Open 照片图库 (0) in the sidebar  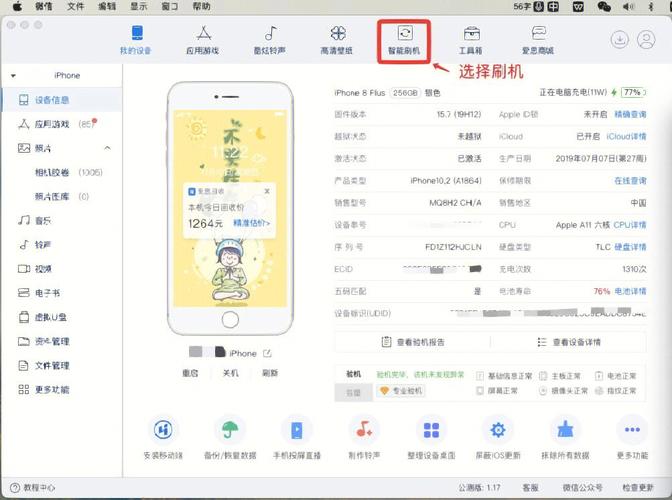pos(62,196)
